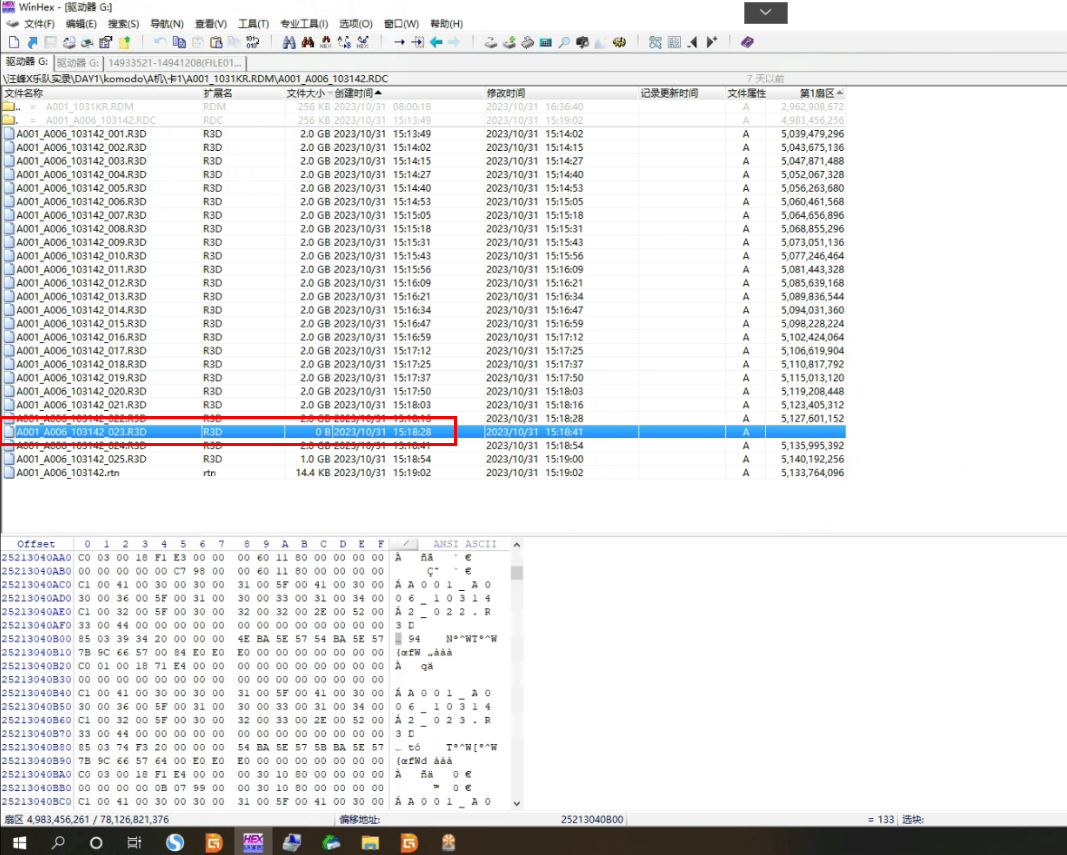Expand the chevron dropdown at top right
Screen dimensions: 1067x855
coord(766,12)
